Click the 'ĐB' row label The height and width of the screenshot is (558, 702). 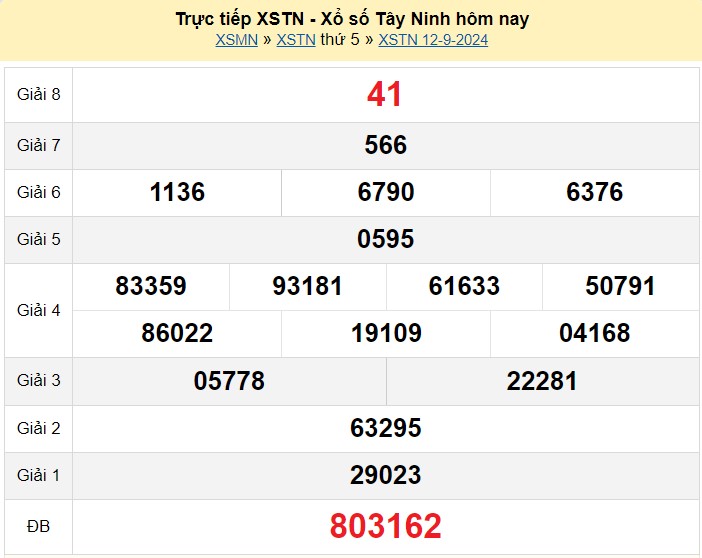click(x=39, y=527)
